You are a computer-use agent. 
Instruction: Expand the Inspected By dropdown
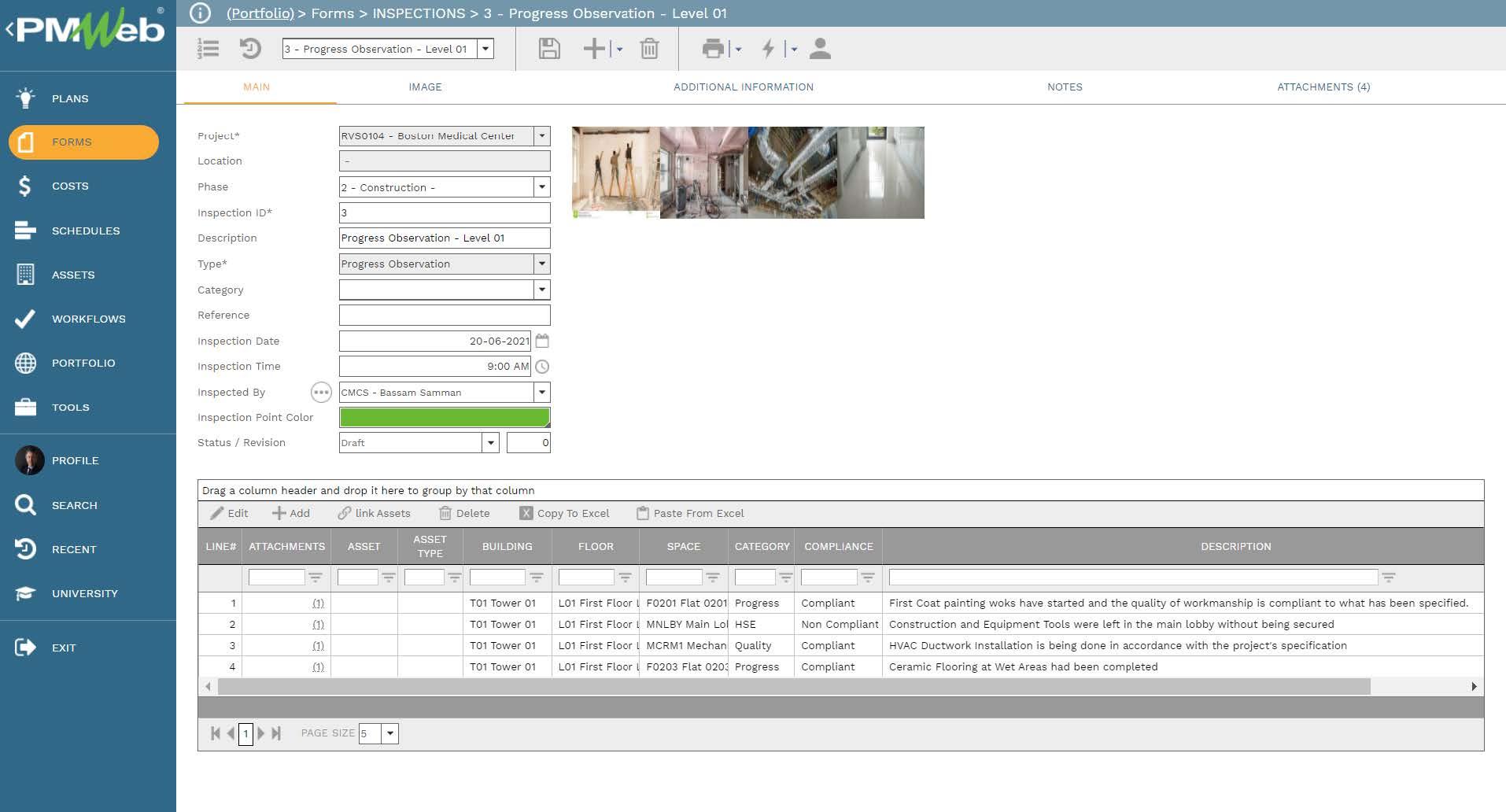click(x=541, y=392)
